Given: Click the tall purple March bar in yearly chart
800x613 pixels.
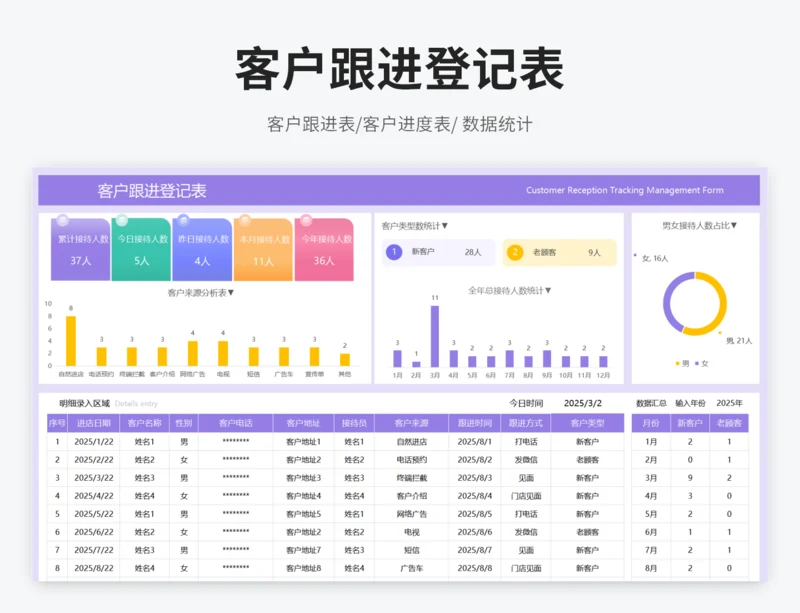Looking at the screenshot, I should (435, 336).
